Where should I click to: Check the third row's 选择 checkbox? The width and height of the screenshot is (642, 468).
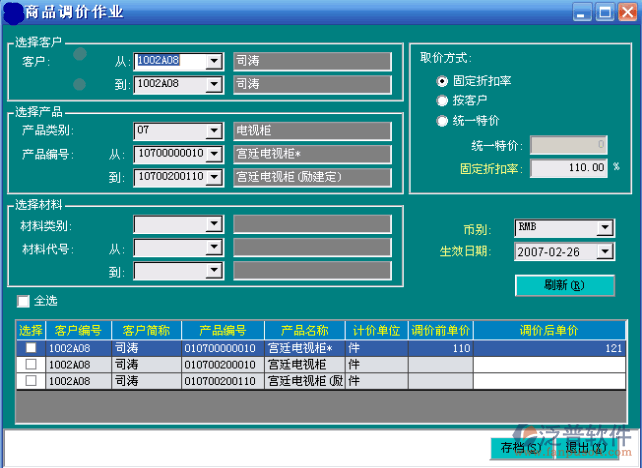pyautogui.click(x=31, y=381)
